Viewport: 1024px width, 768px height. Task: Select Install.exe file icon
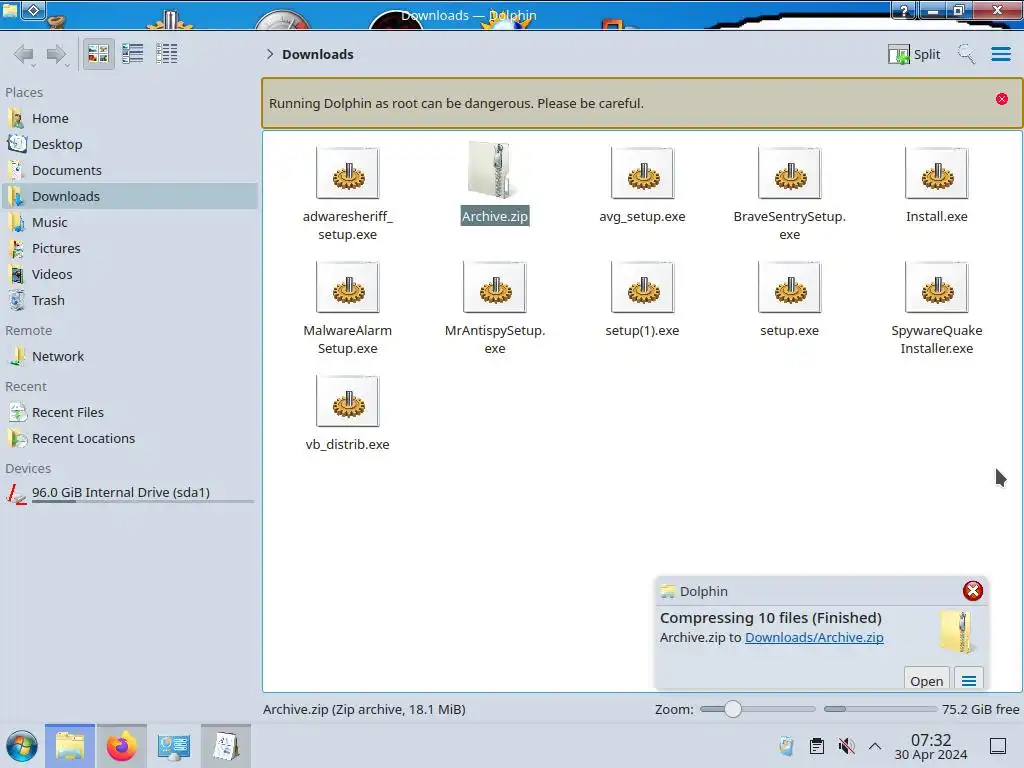point(936,174)
